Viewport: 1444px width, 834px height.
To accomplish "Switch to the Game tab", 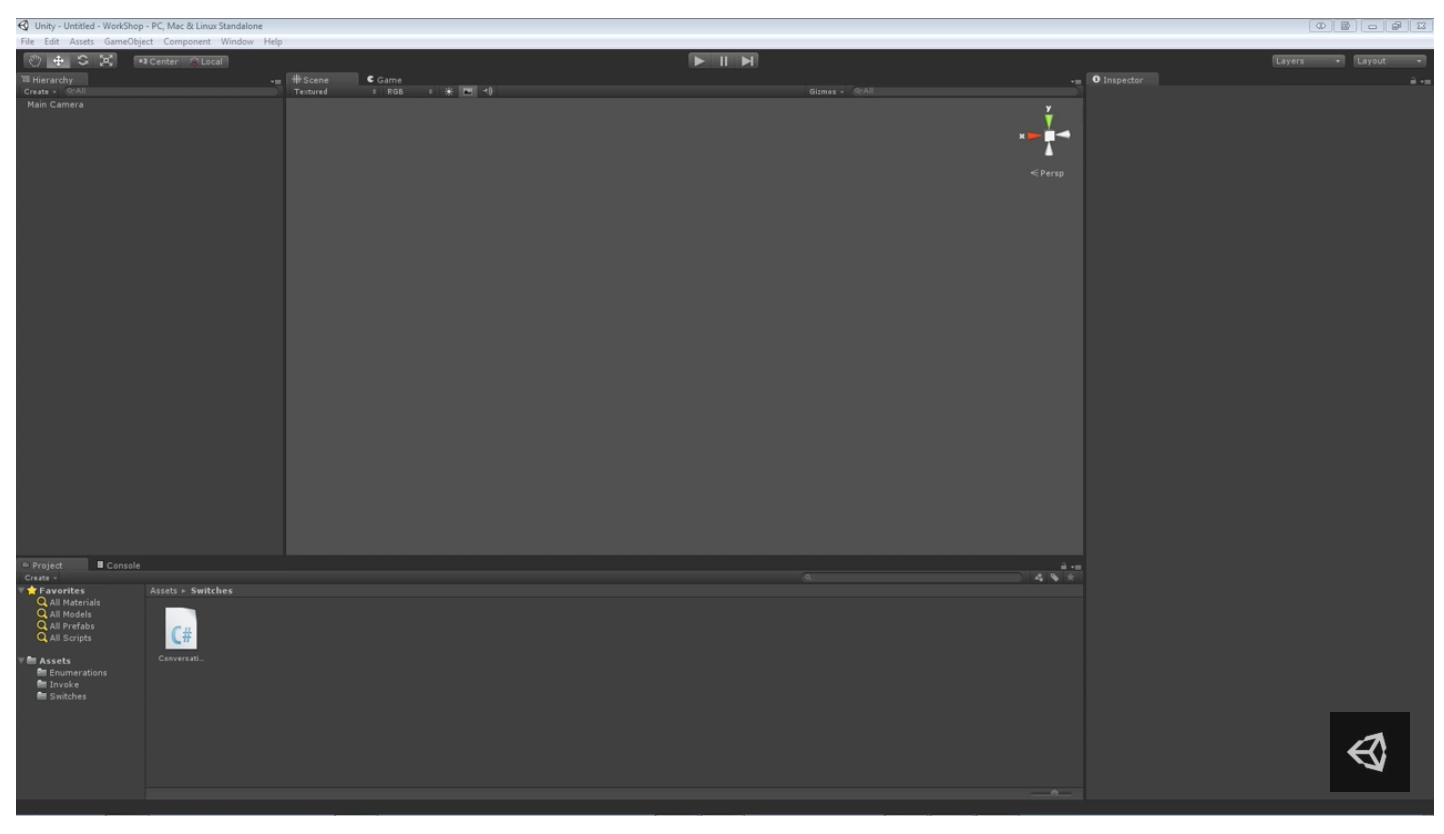I will 384,79.
